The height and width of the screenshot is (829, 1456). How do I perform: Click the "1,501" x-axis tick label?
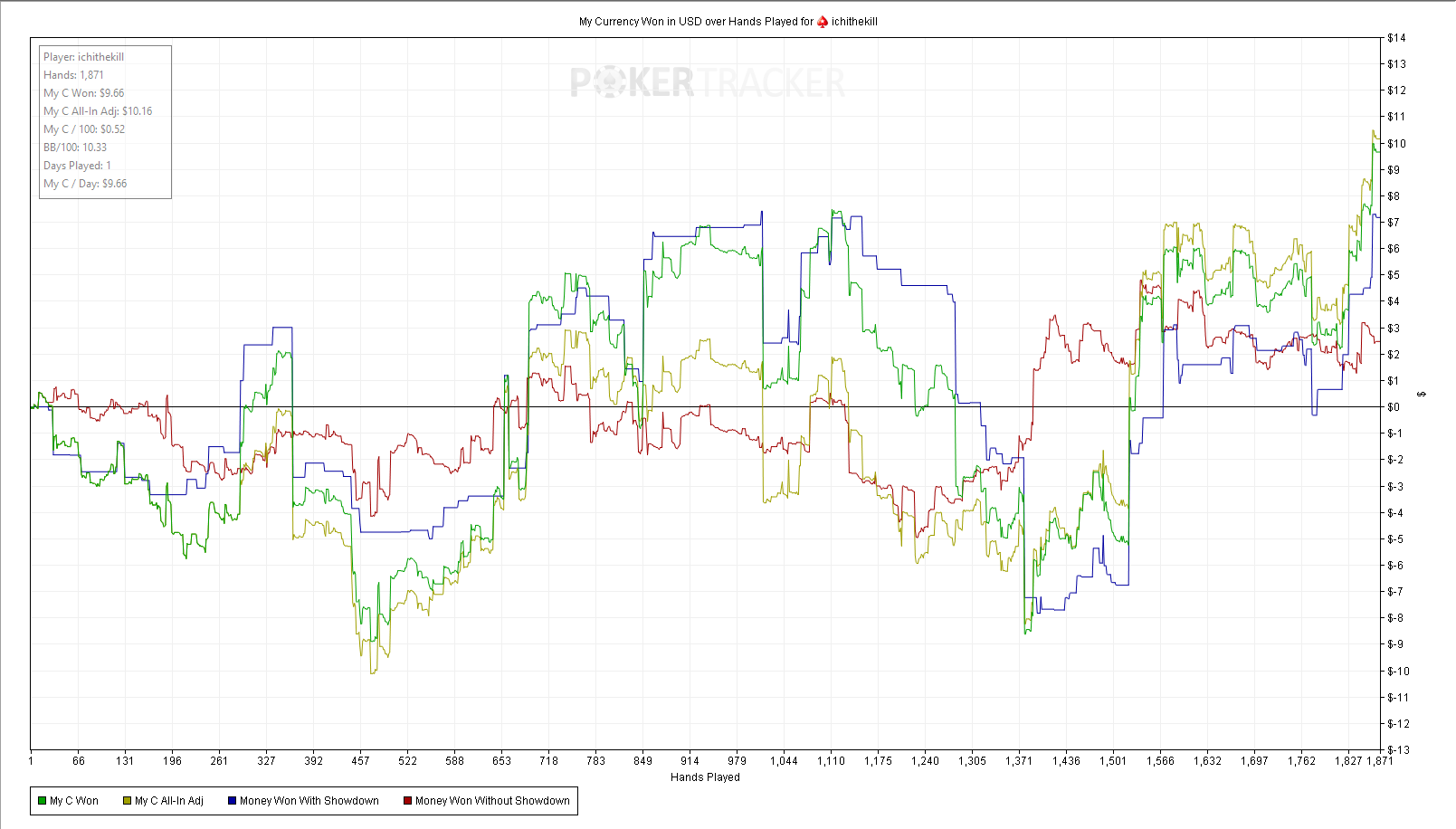(x=1113, y=761)
